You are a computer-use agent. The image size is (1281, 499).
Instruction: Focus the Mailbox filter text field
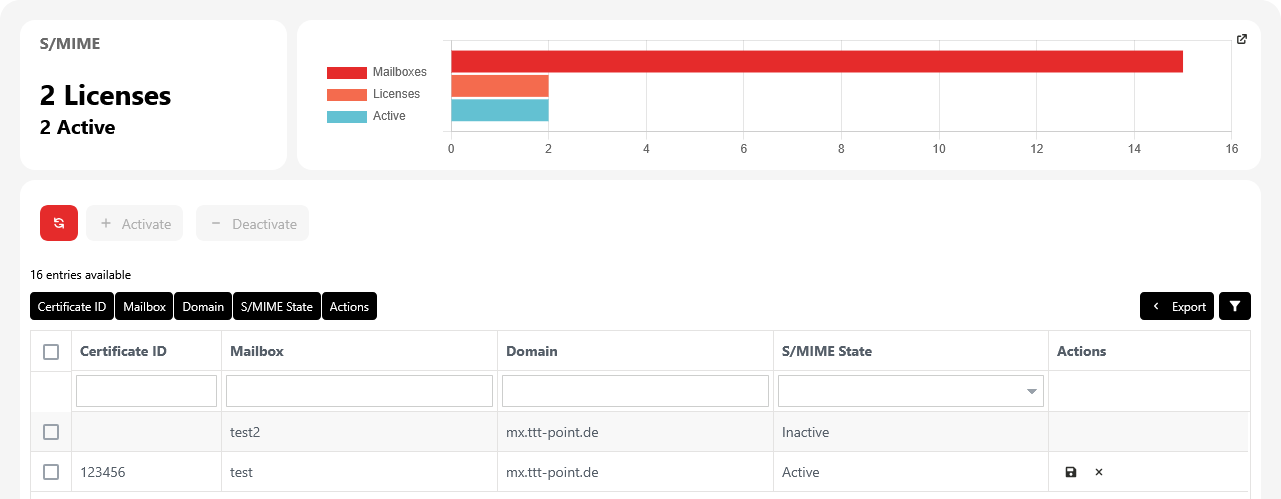359,391
